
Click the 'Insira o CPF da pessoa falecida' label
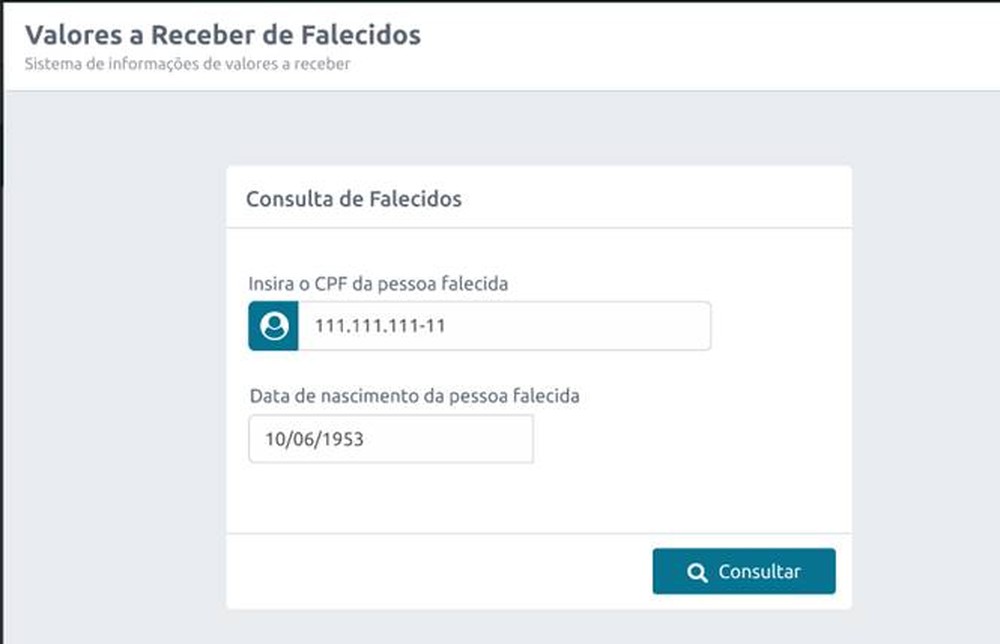point(378,284)
